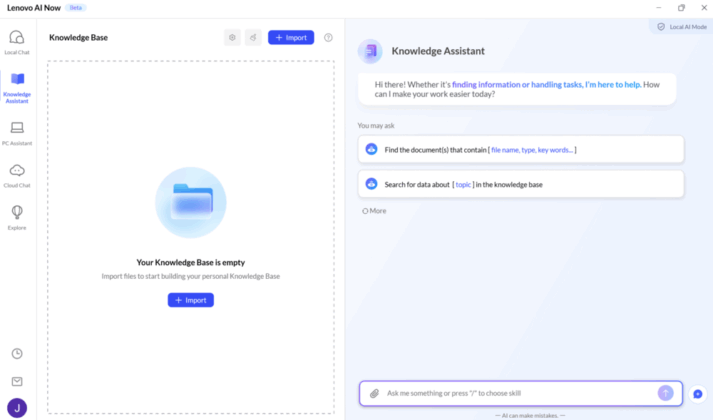Click the greeting message bubble

[x=517, y=89]
